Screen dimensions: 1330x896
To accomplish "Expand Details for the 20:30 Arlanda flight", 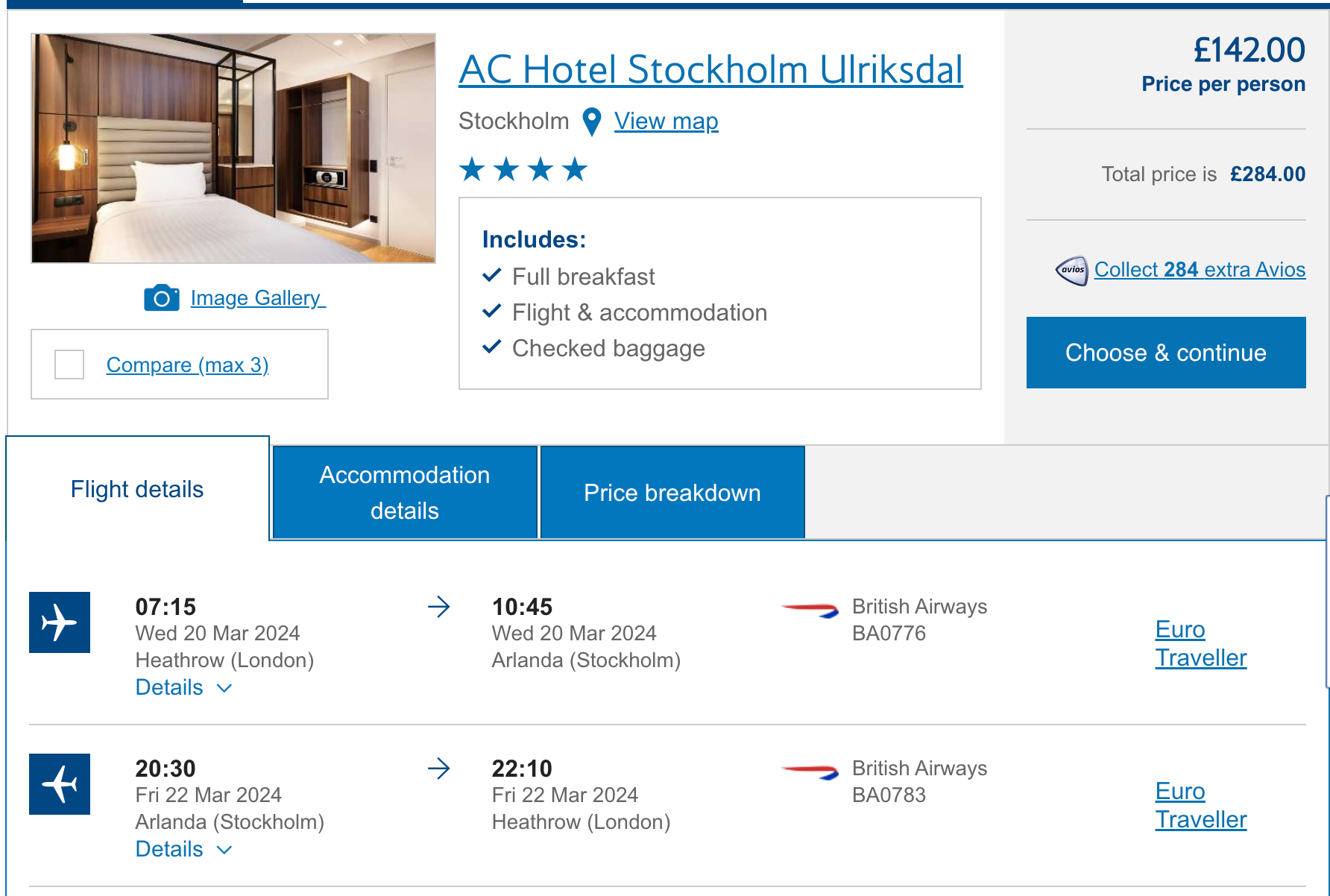I will (183, 849).
